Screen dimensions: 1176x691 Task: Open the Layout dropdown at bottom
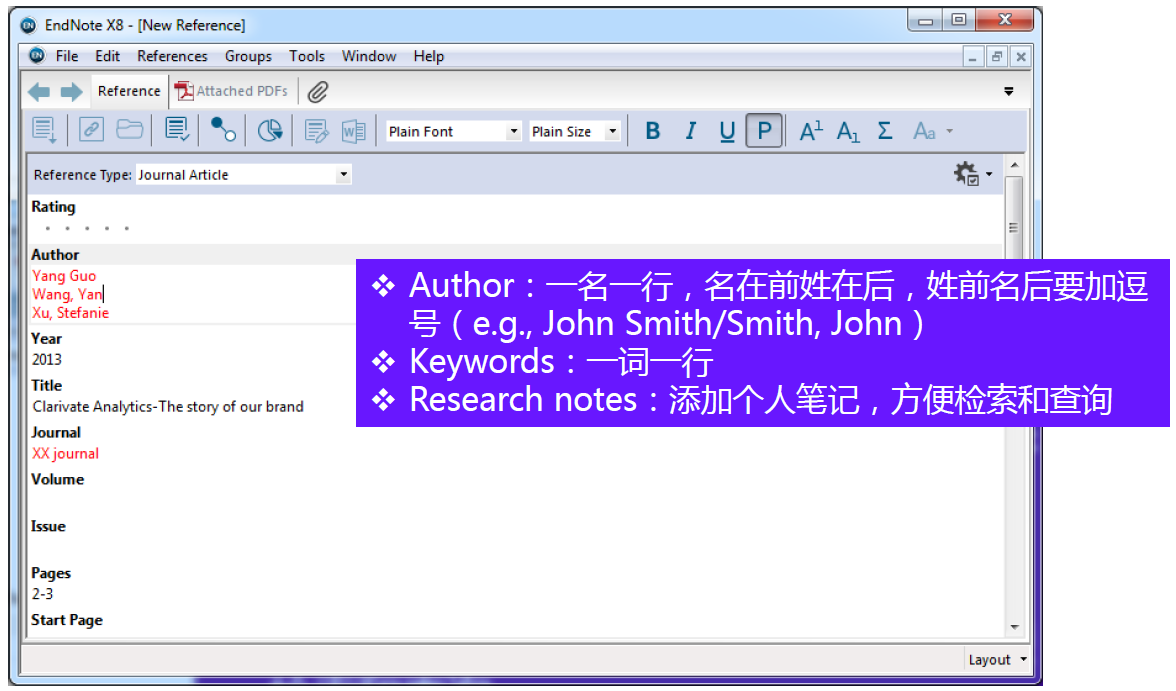click(997, 659)
